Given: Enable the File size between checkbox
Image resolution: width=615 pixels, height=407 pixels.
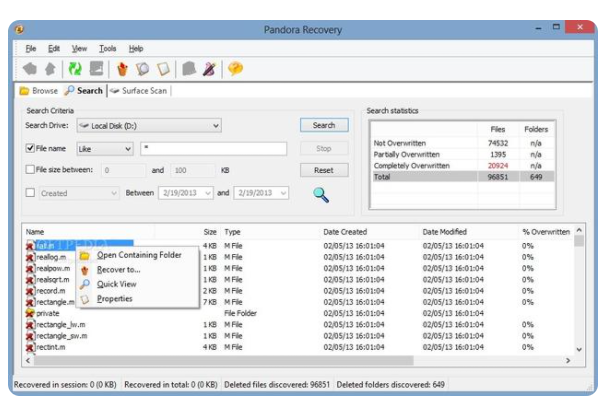Looking at the screenshot, I should pos(30,170).
